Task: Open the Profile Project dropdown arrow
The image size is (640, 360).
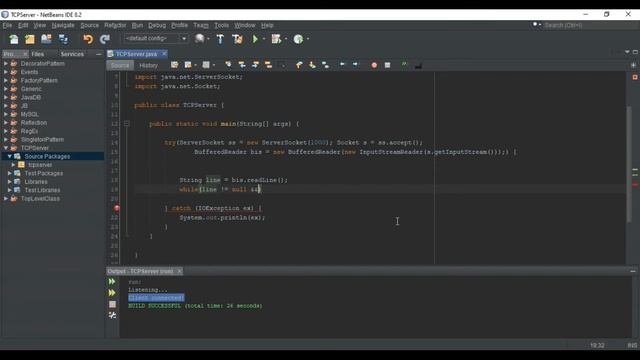Action: (x=308, y=39)
